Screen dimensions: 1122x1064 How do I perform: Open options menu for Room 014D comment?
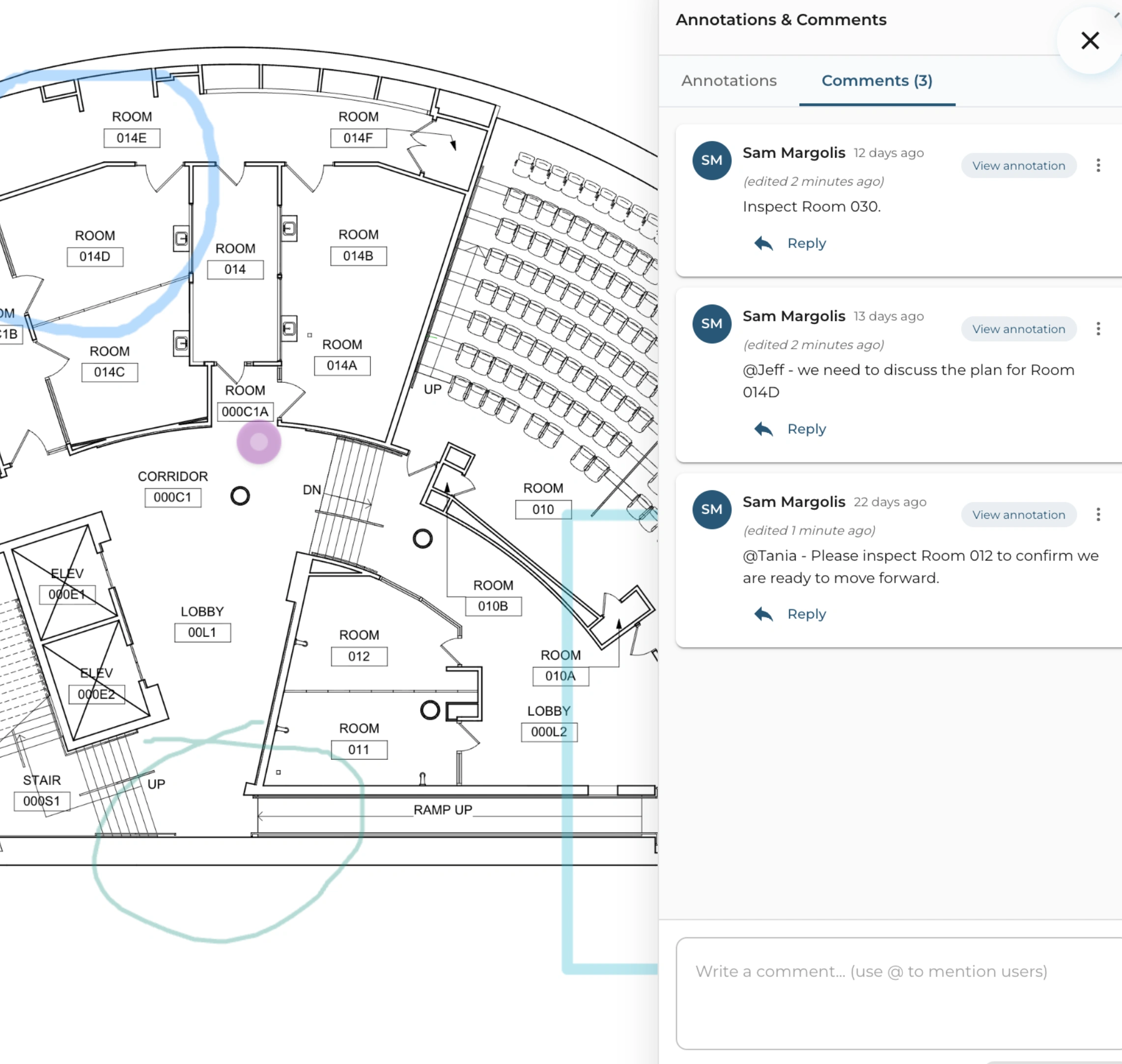point(1097,329)
